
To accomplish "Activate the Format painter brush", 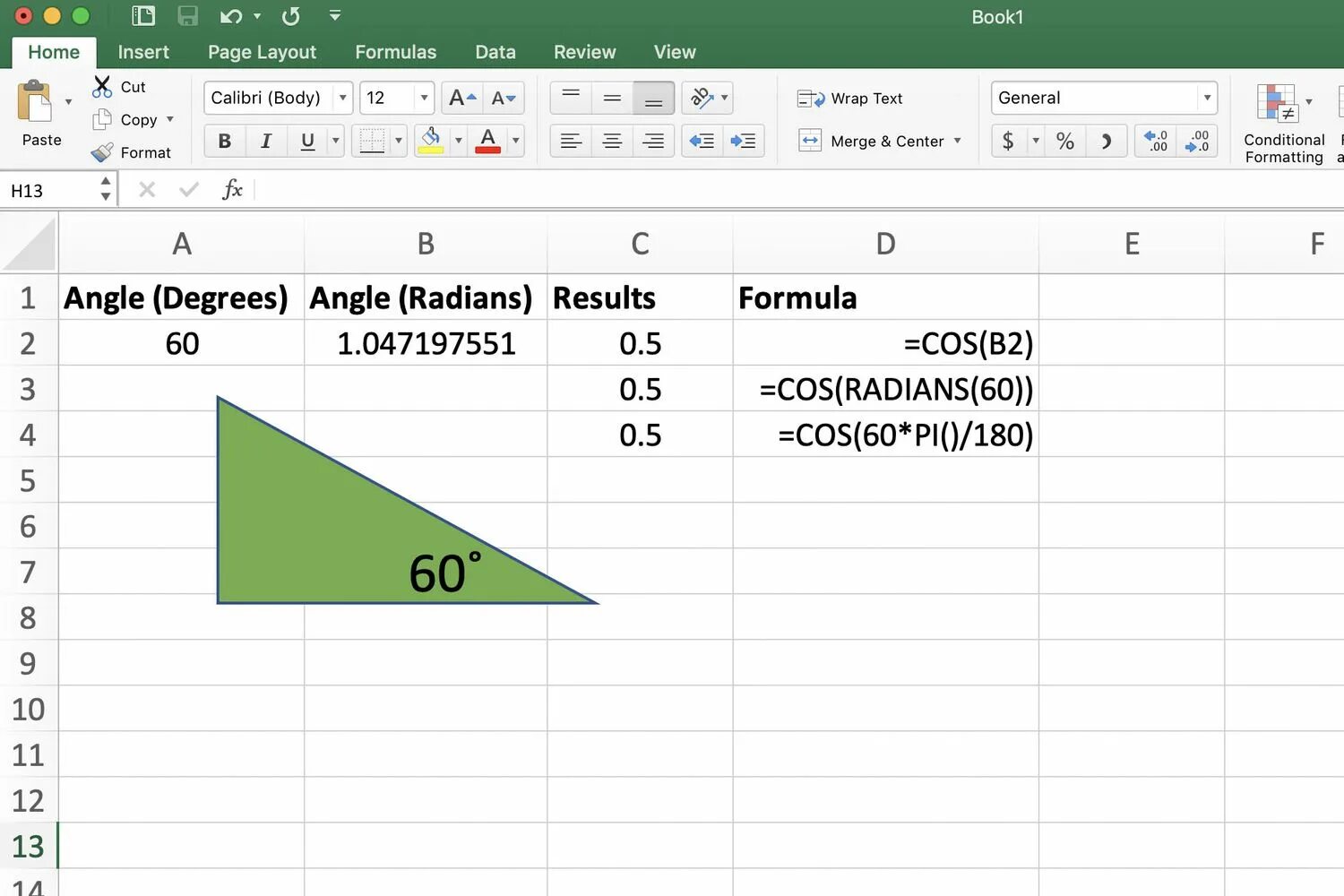I will [103, 152].
